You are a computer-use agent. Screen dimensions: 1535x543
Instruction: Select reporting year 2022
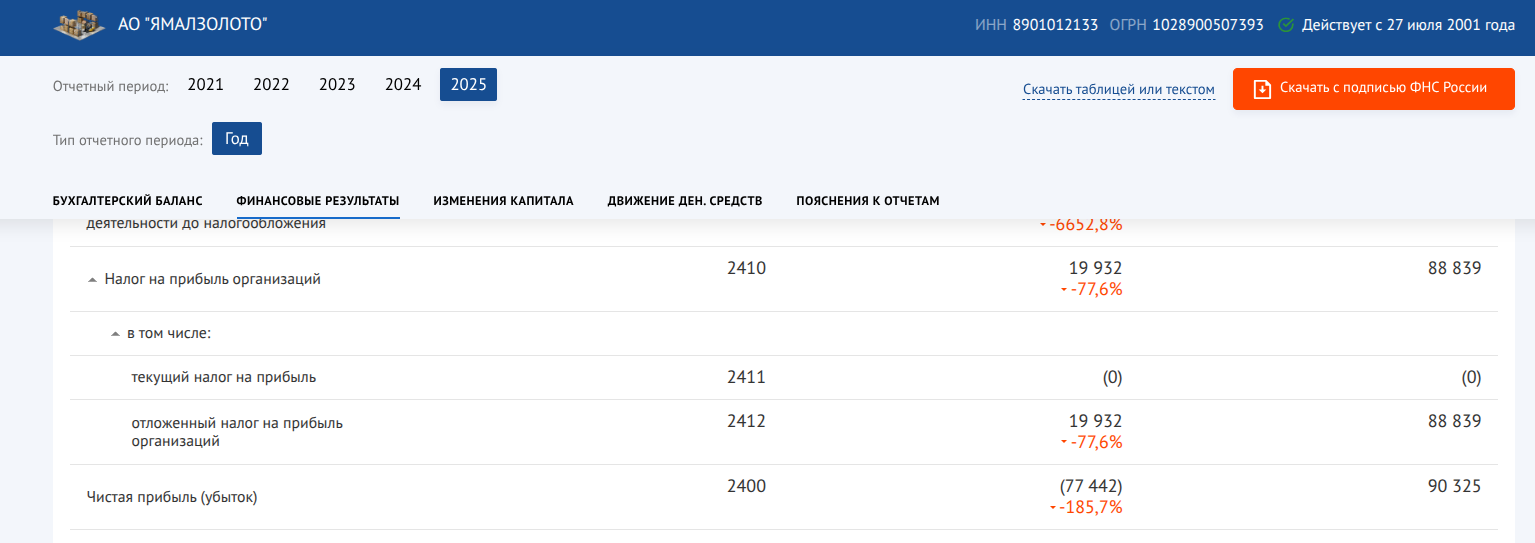(271, 85)
